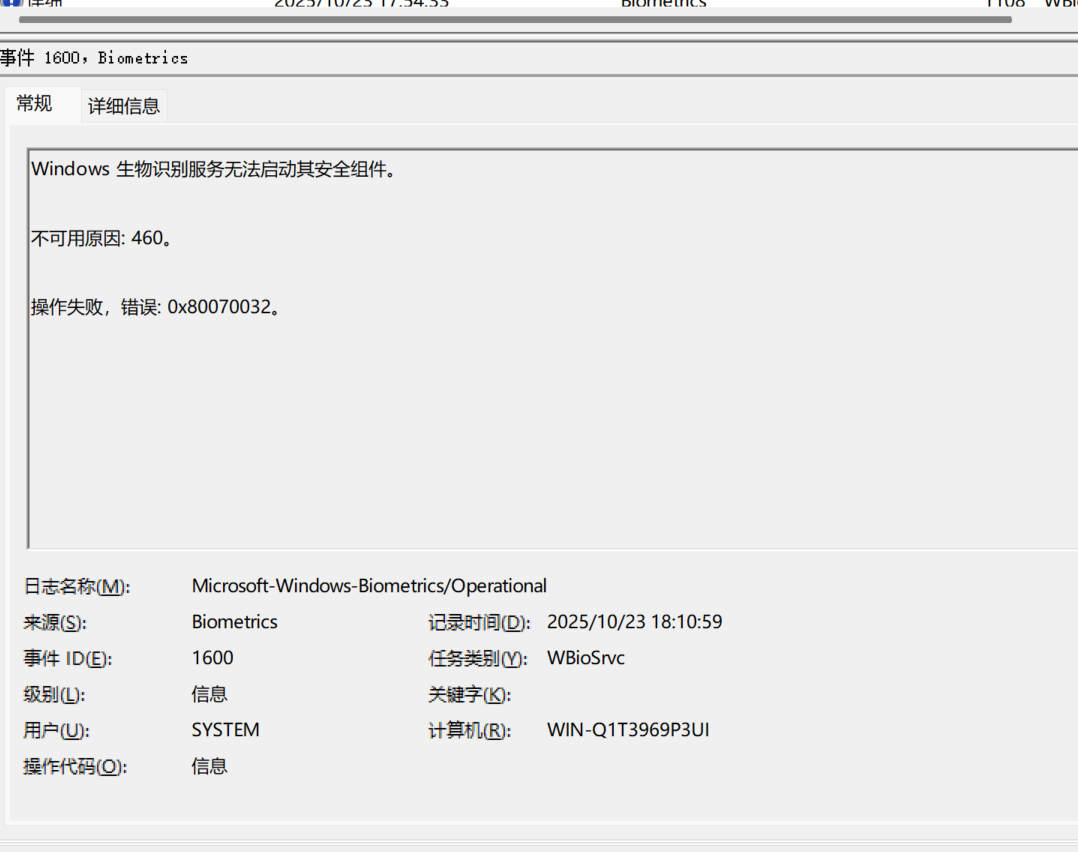Click the 任务类别(Y) label
The image size is (1078, 852).
coord(478,659)
